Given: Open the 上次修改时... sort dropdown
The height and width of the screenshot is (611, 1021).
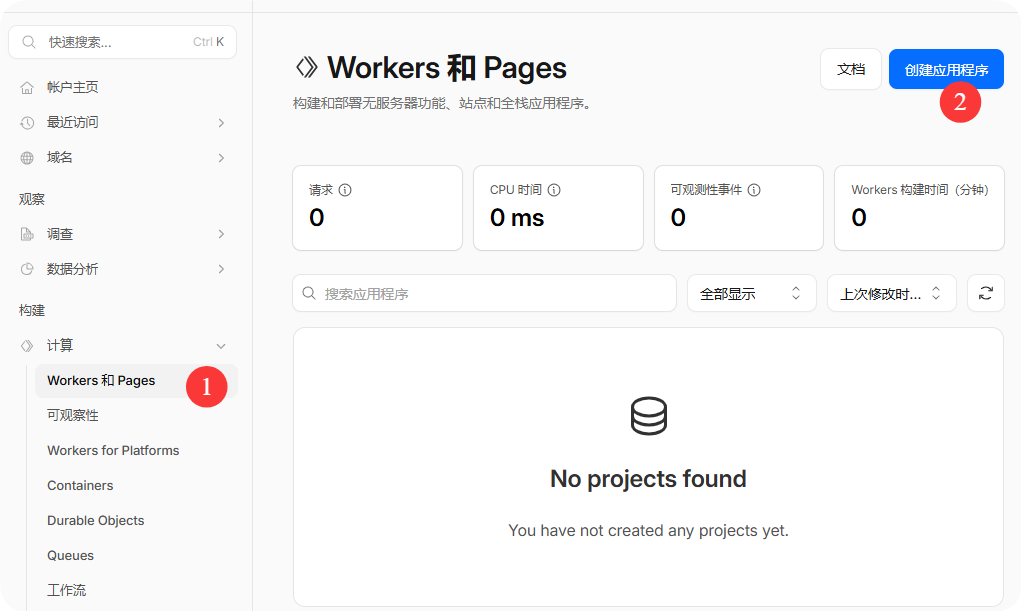Looking at the screenshot, I should point(891,293).
